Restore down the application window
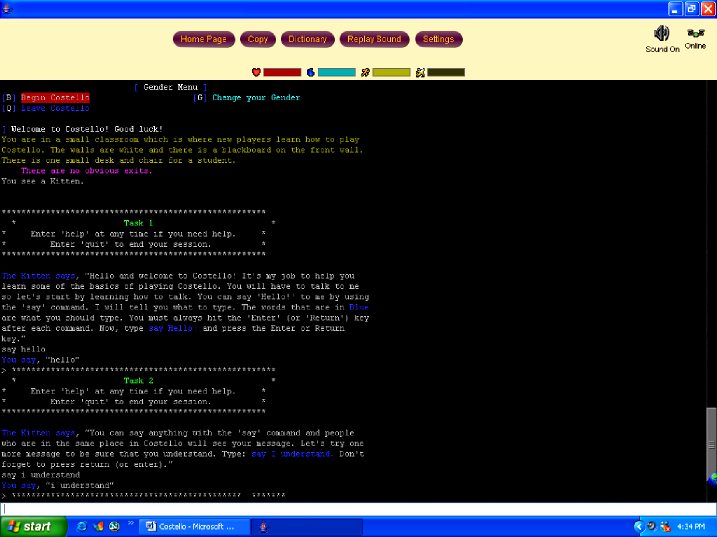The height and width of the screenshot is (537, 717). (x=691, y=9)
